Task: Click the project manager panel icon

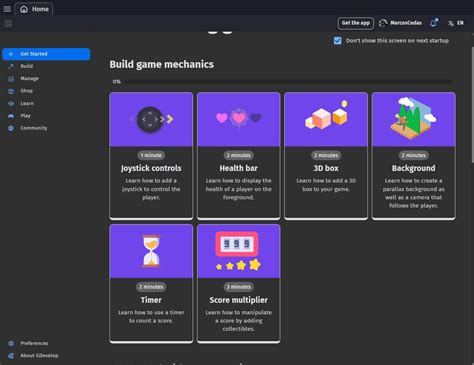Action: [8, 23]
